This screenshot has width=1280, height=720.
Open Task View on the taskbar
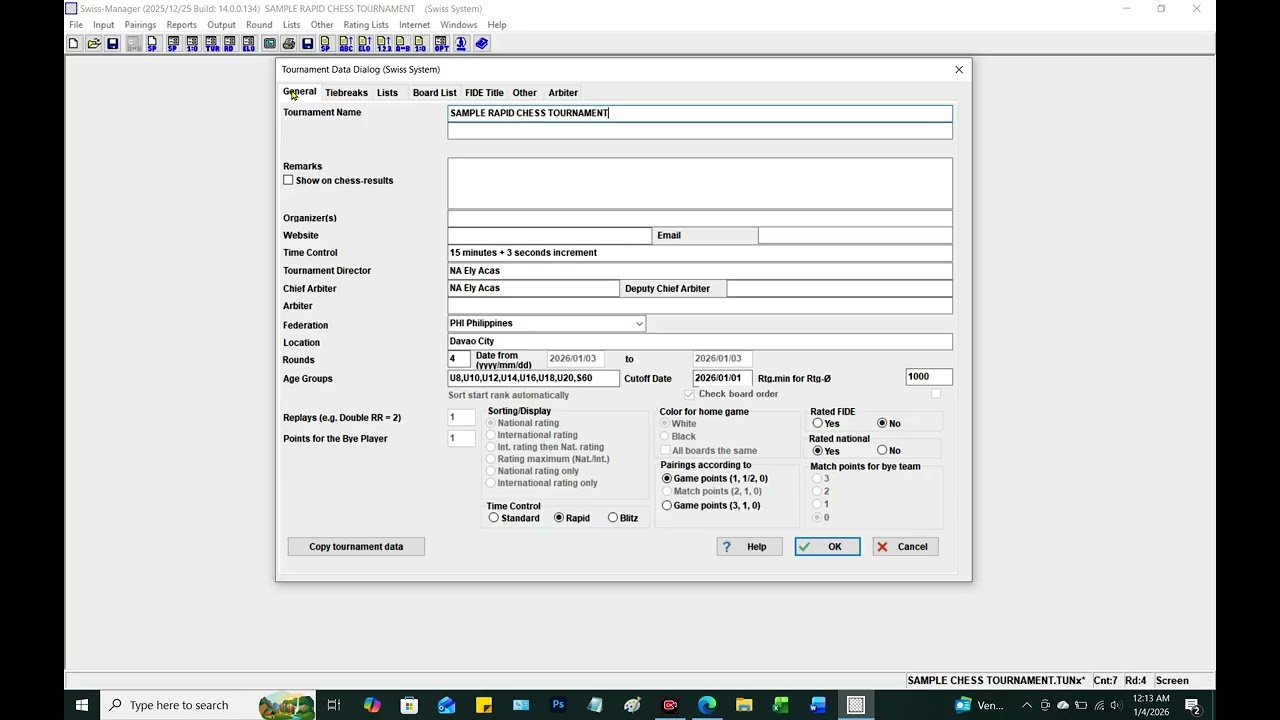click(334, 705)
